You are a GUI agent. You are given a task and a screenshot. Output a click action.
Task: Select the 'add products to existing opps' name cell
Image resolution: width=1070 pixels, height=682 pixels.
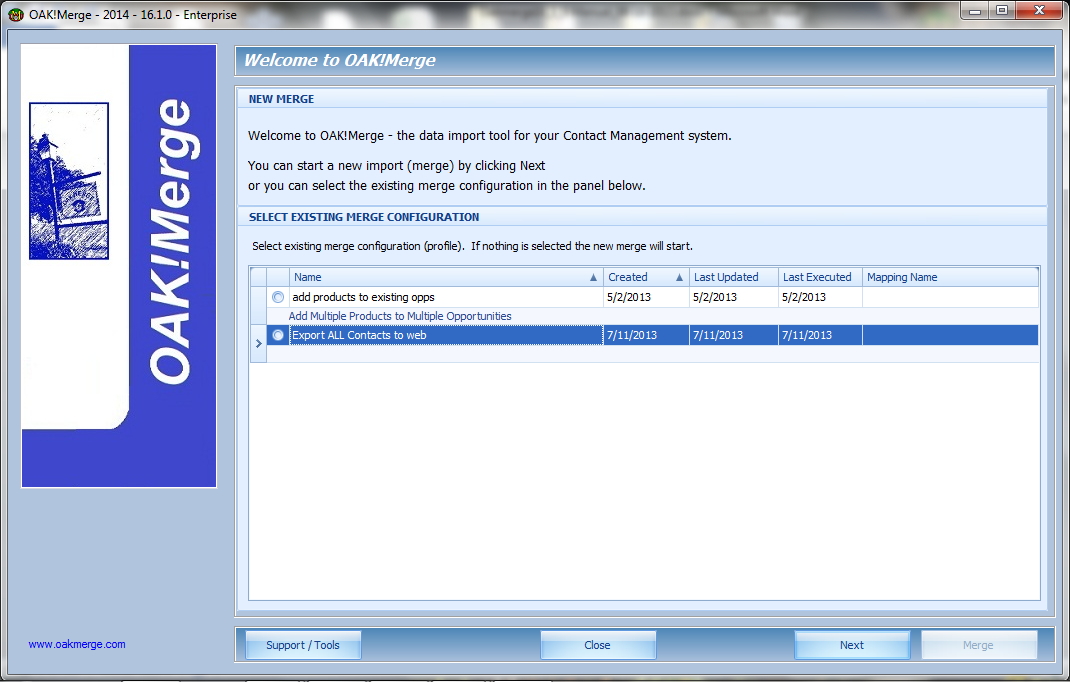[446, 297]
